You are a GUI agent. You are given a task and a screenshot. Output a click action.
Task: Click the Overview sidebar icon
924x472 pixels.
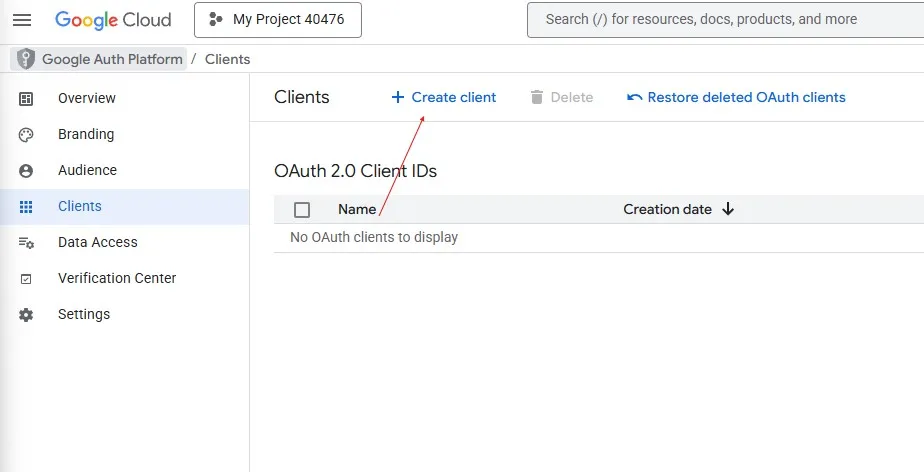coord(26,98)
